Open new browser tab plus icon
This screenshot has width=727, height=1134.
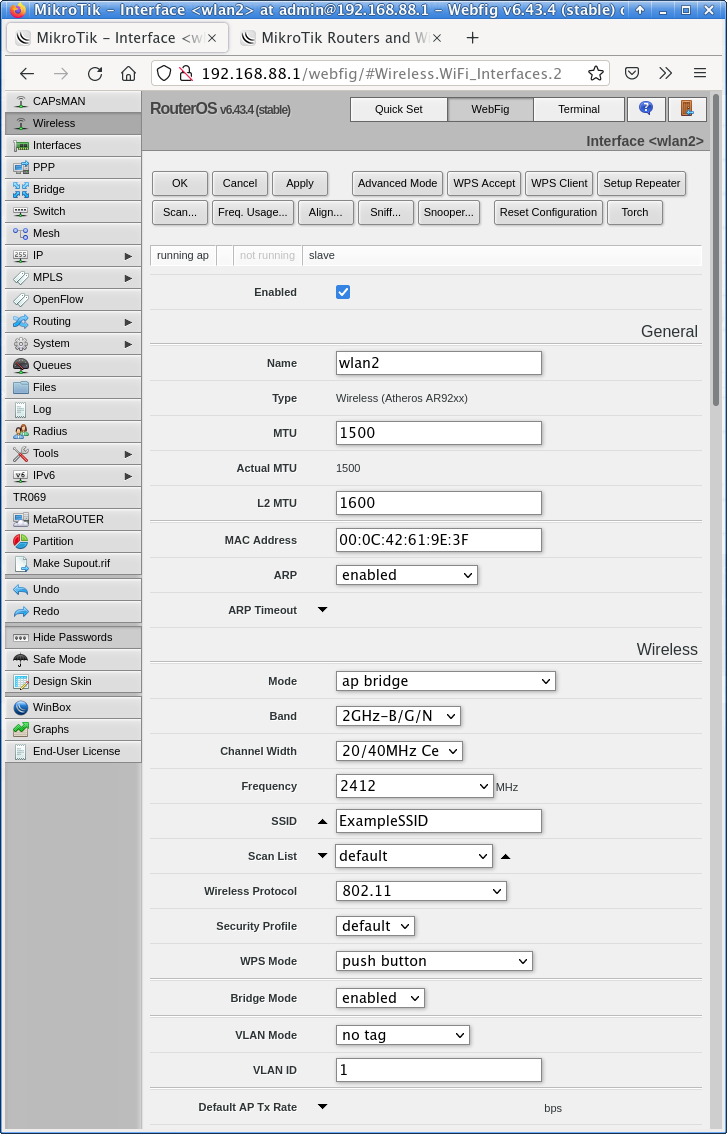point(473,38)
